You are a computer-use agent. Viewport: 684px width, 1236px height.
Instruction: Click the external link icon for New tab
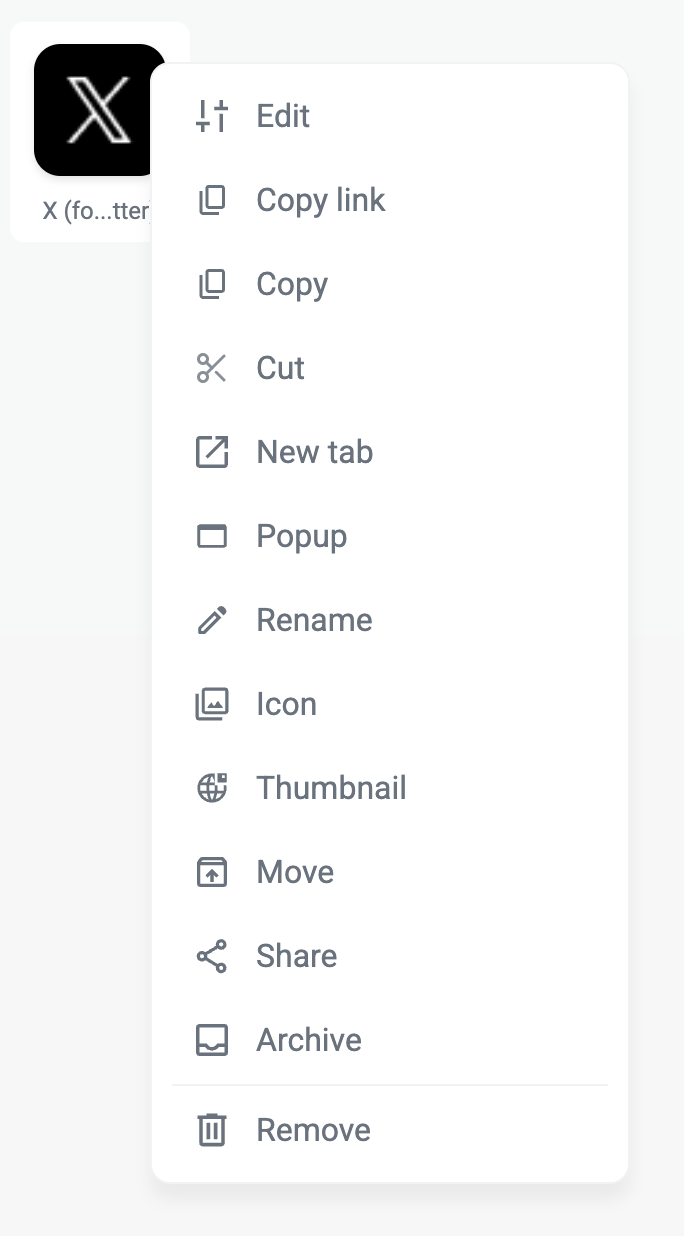pos(212,453)
